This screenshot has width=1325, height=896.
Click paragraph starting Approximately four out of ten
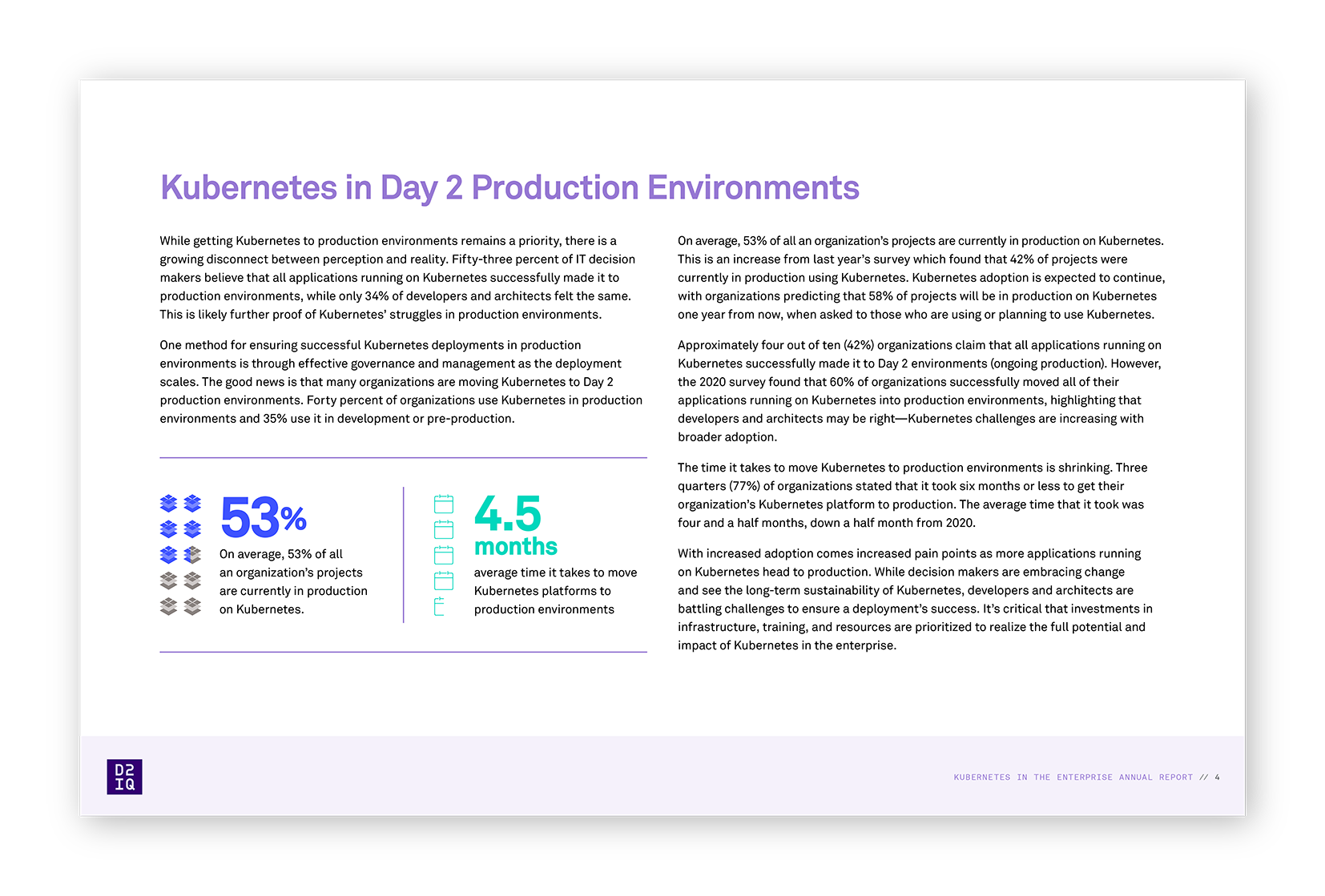pos(920,391)
